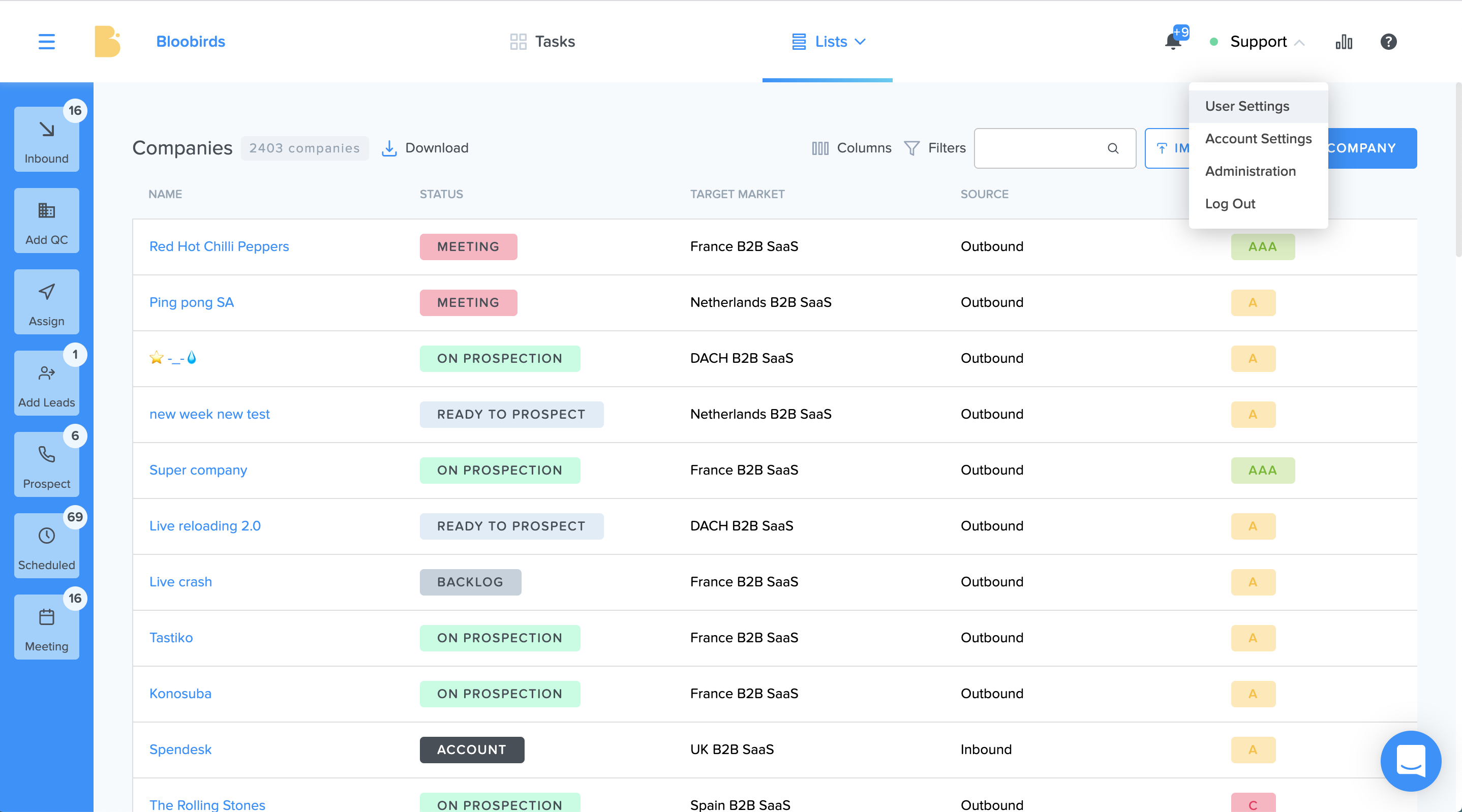Open the Scheduled sidebar tile
The width and height of the screenshot is (1462, 812).
(x=47, y=546)
